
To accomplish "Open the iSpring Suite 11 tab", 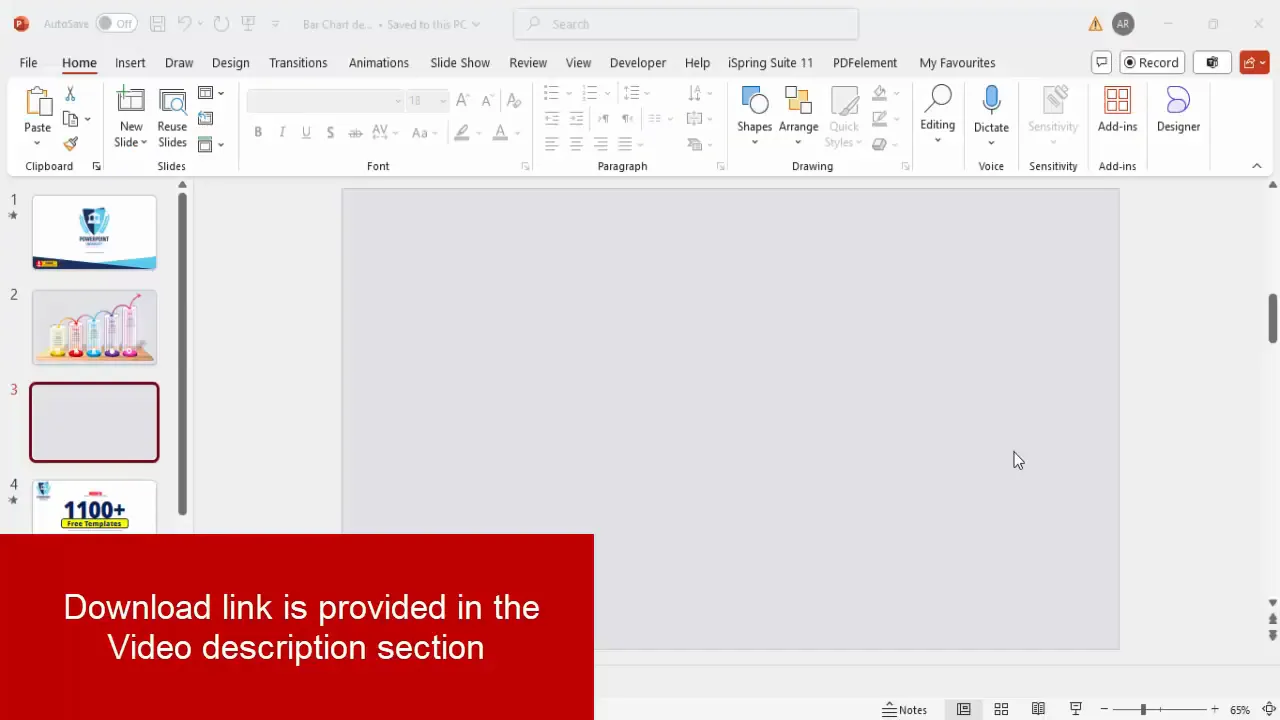I will [x=770, y=62].
